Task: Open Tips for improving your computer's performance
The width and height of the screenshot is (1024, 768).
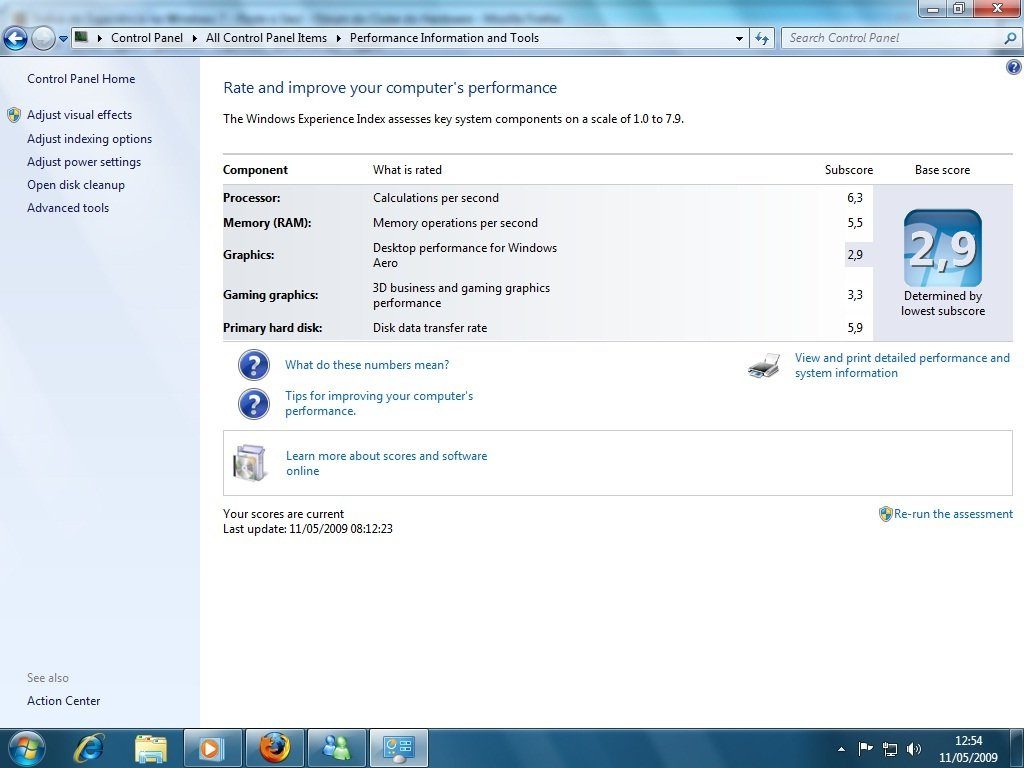Action: [x=379, y=404]
